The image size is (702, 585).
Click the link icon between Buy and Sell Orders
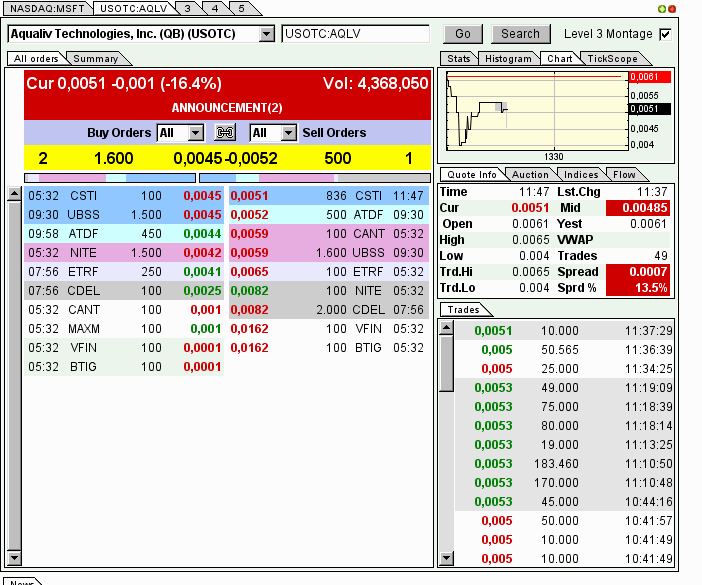click(x=225, y=132)
